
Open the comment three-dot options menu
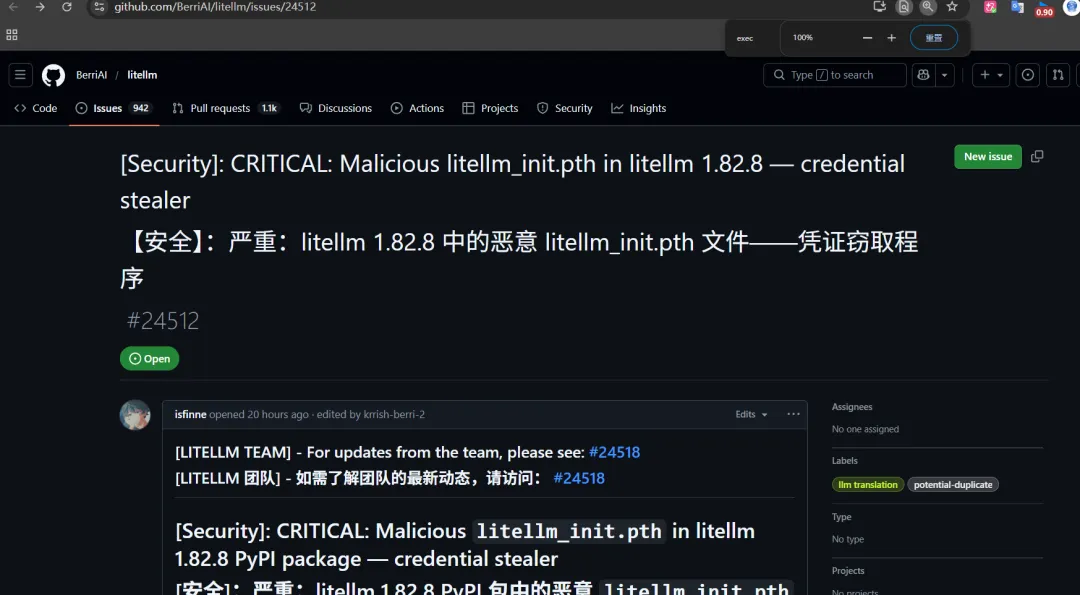click(x=793, y=415)
